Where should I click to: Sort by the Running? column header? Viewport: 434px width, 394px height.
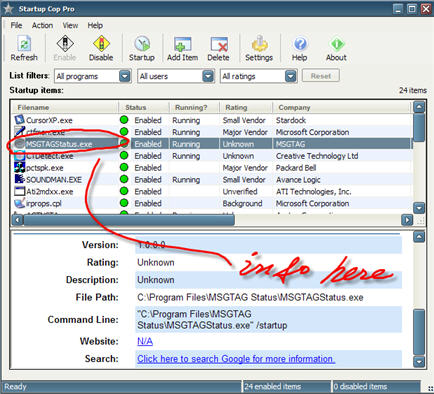point(194,107)
